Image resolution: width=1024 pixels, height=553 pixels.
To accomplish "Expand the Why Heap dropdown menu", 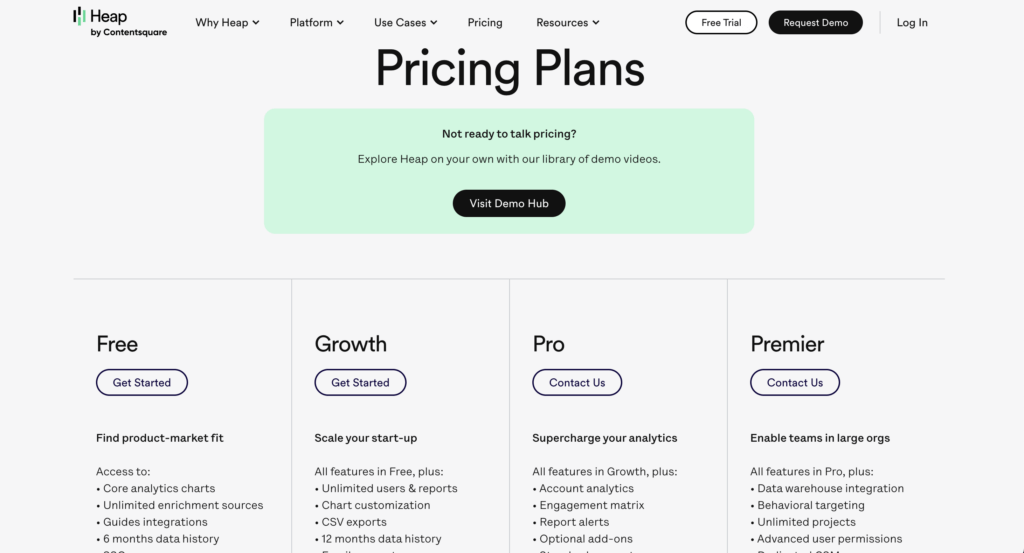I will click(227, 22).
